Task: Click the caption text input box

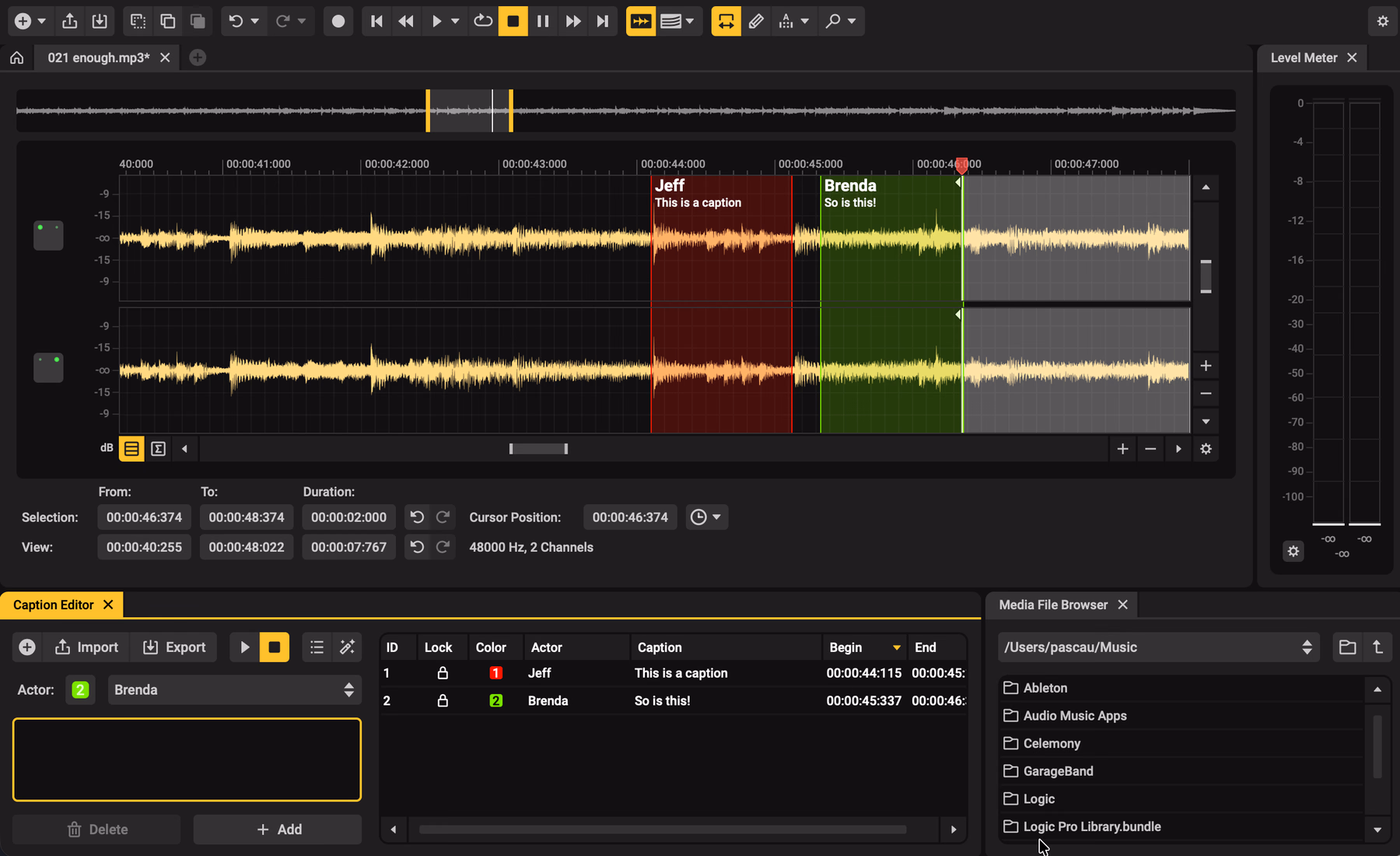Action: 187,760
